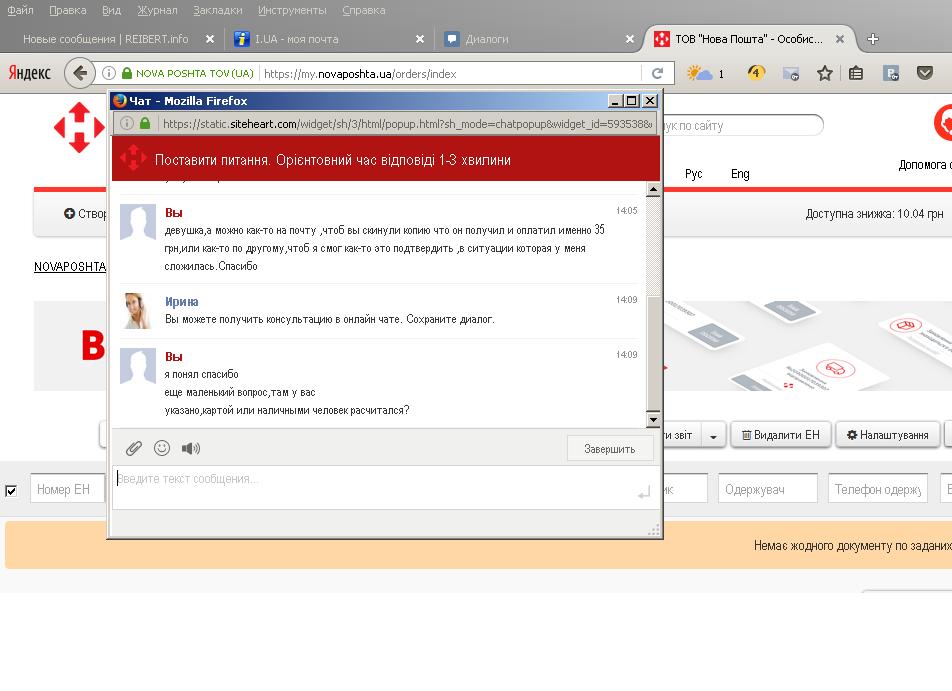Open a new browser tab
The height and width of the screenshot is (691, 952).
[x=873, y=39]
